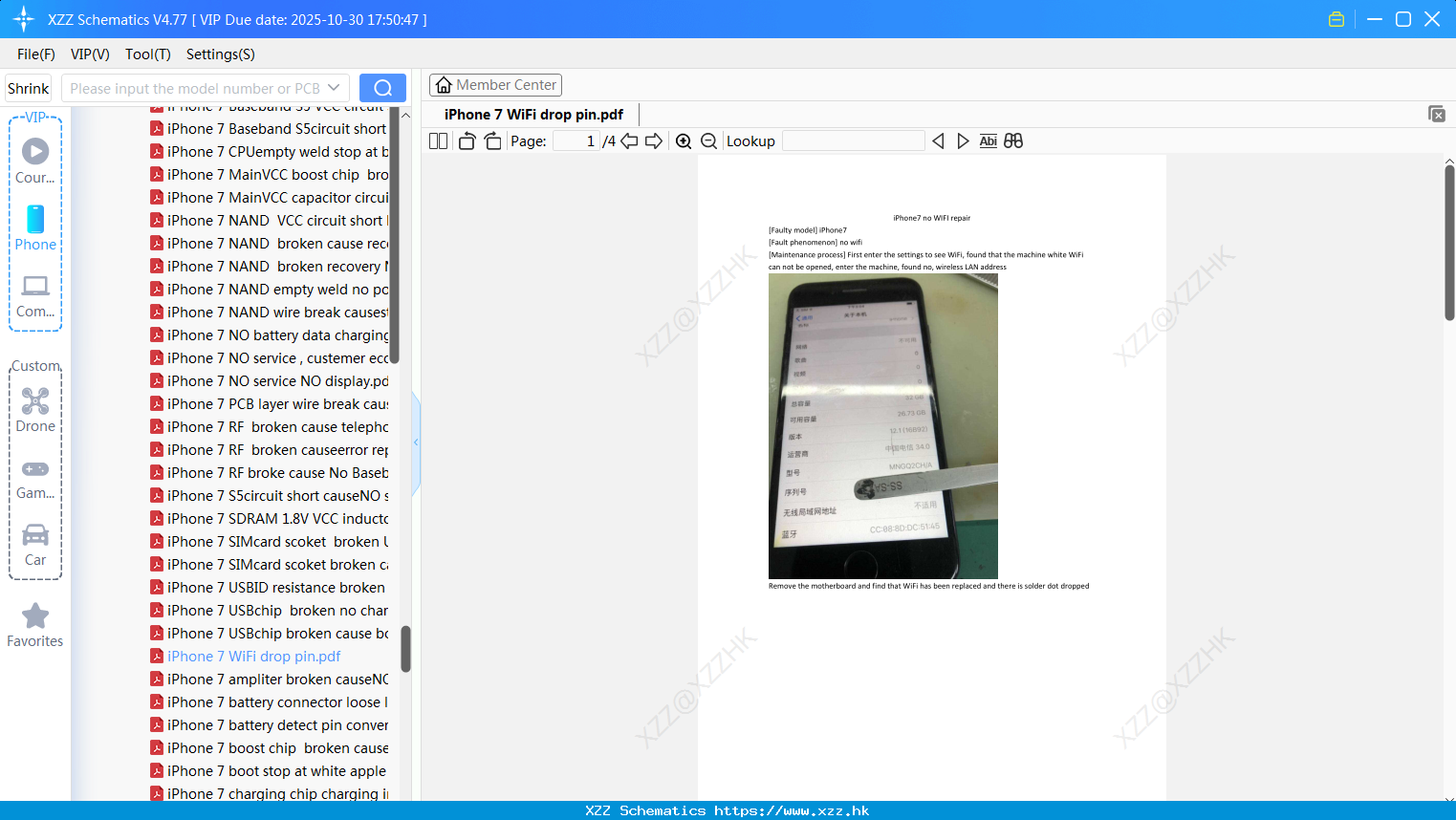Screen dimensions: 1456x820
Task: Open the VIP menu
Action: coord(90,54)
